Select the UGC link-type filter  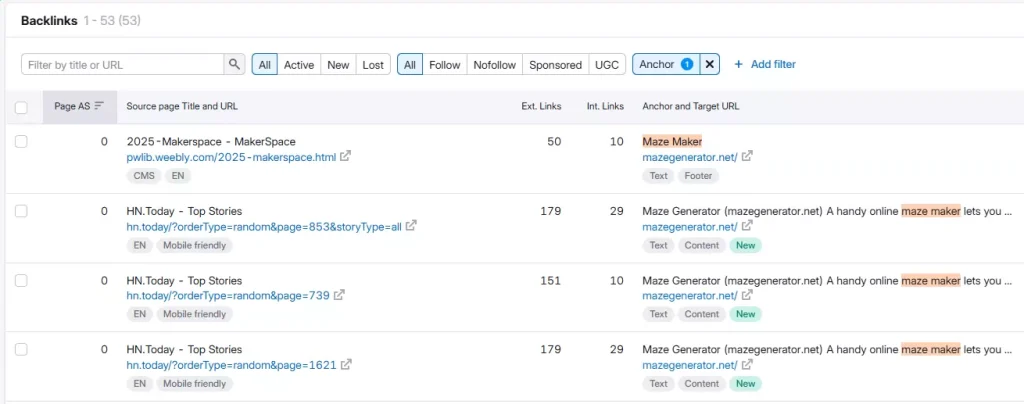(x=607, y=65)
